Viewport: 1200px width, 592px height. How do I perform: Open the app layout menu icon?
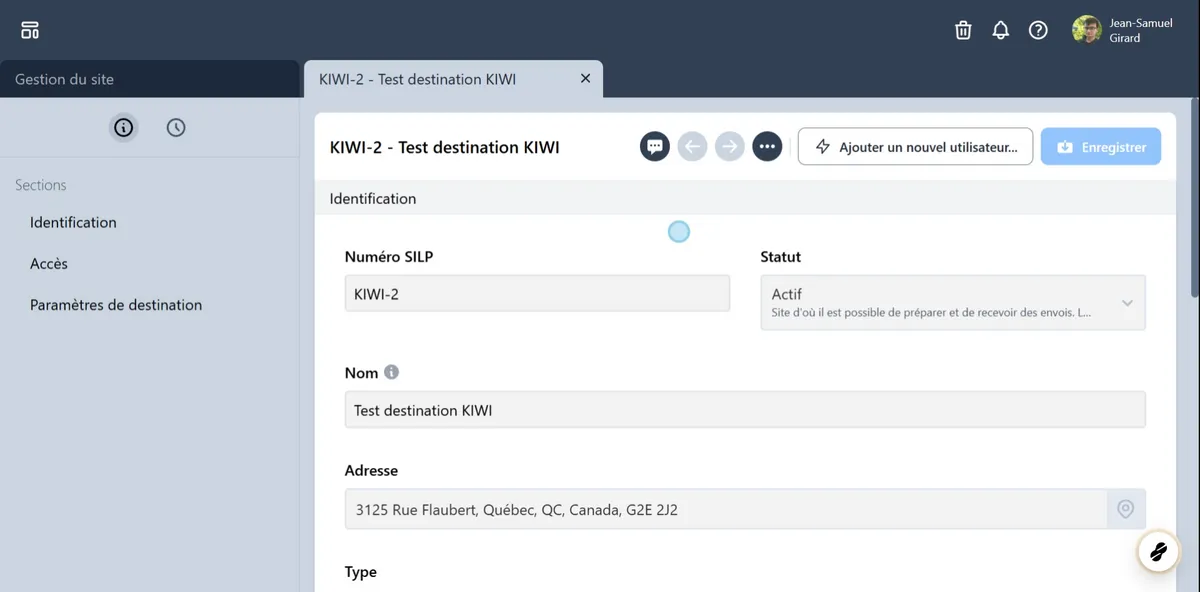(x=30, y=30)
